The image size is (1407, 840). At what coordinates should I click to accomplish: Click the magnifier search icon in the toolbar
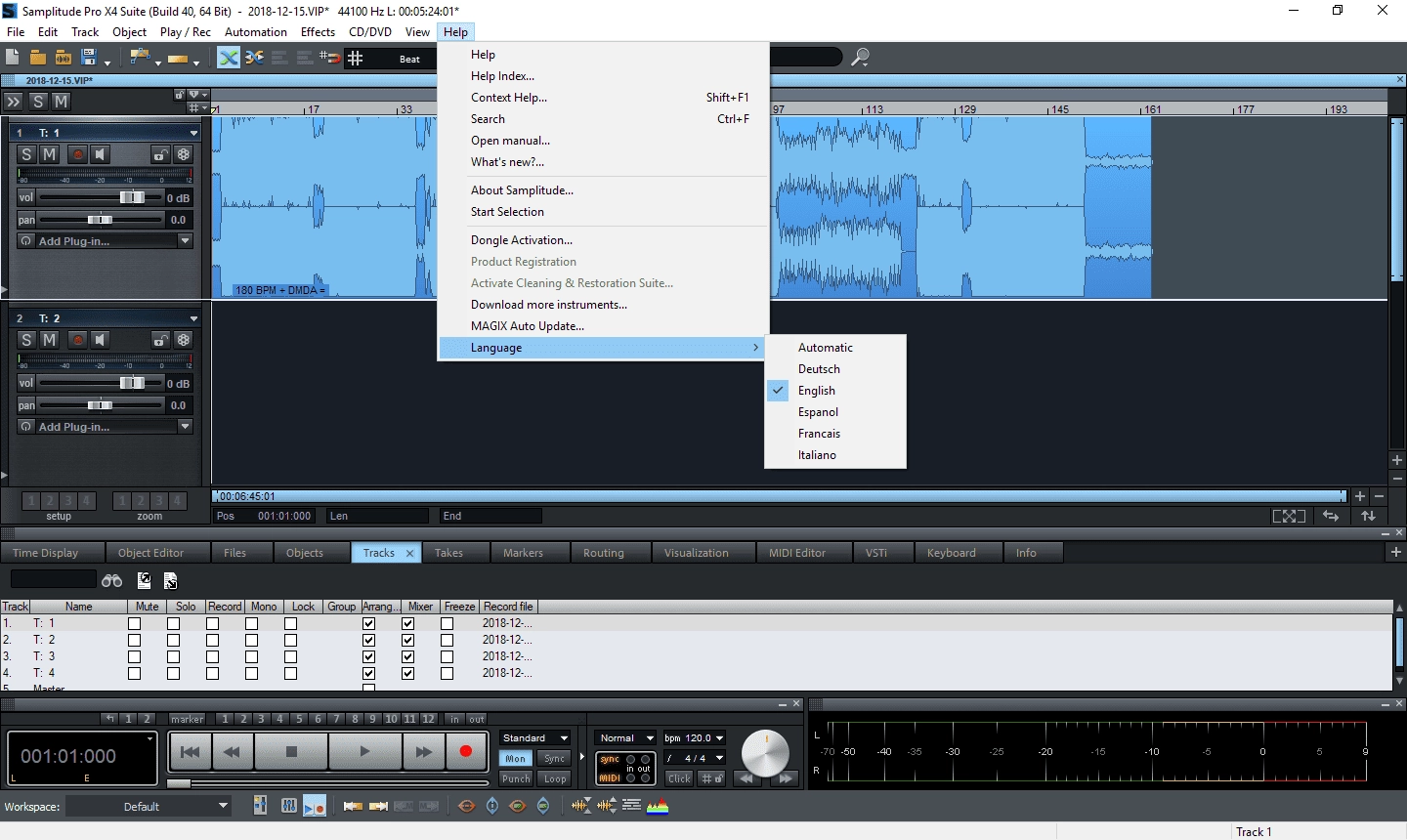click(860, 58)
